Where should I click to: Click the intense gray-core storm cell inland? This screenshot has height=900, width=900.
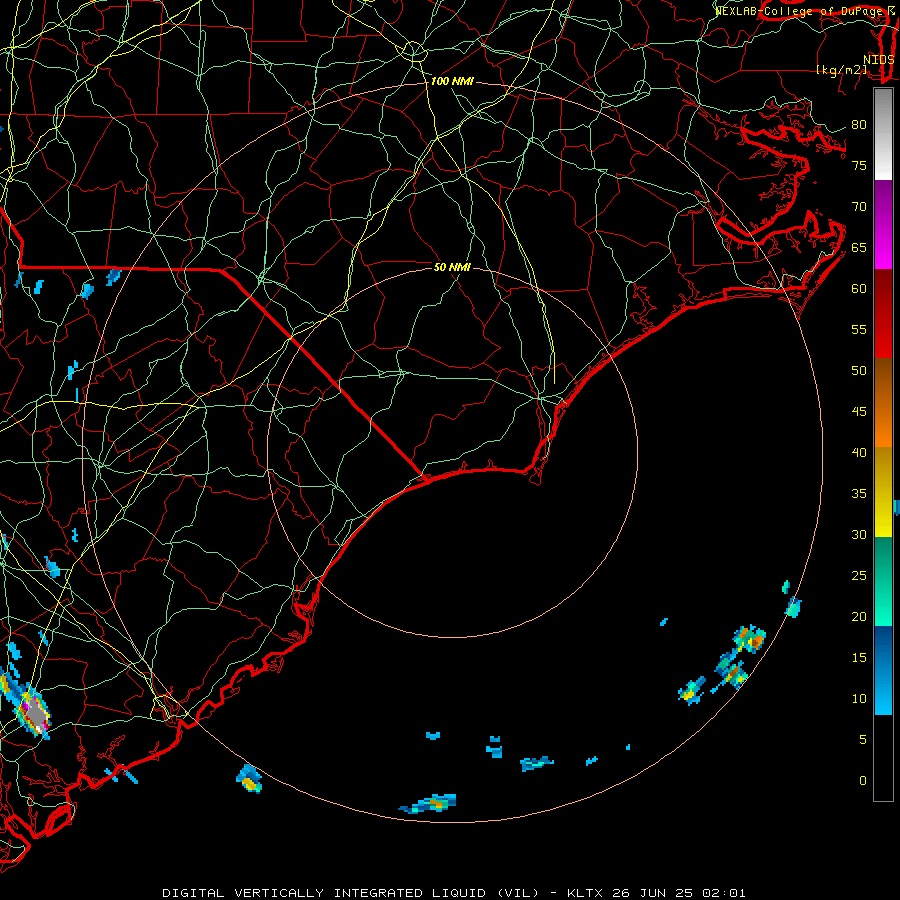pyautogui.click(x=36, y=713)
